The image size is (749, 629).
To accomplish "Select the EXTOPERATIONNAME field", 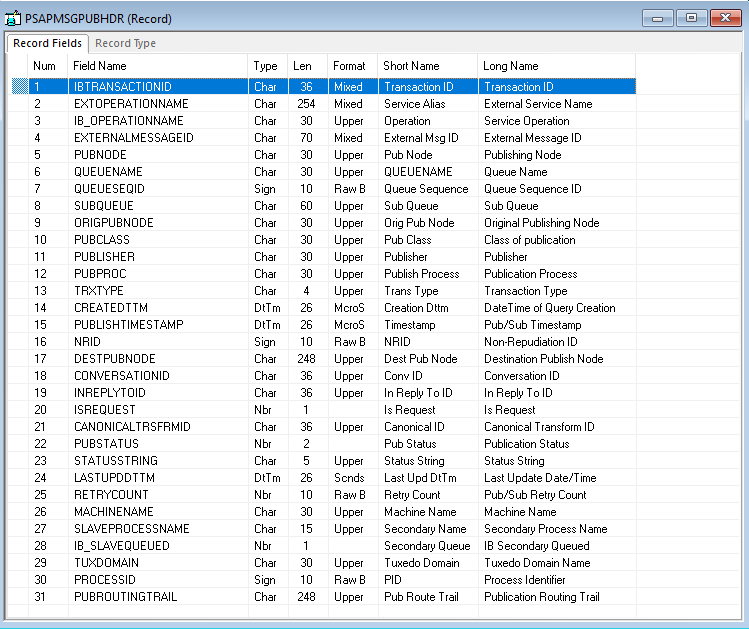I will click(x=131, y=104).
